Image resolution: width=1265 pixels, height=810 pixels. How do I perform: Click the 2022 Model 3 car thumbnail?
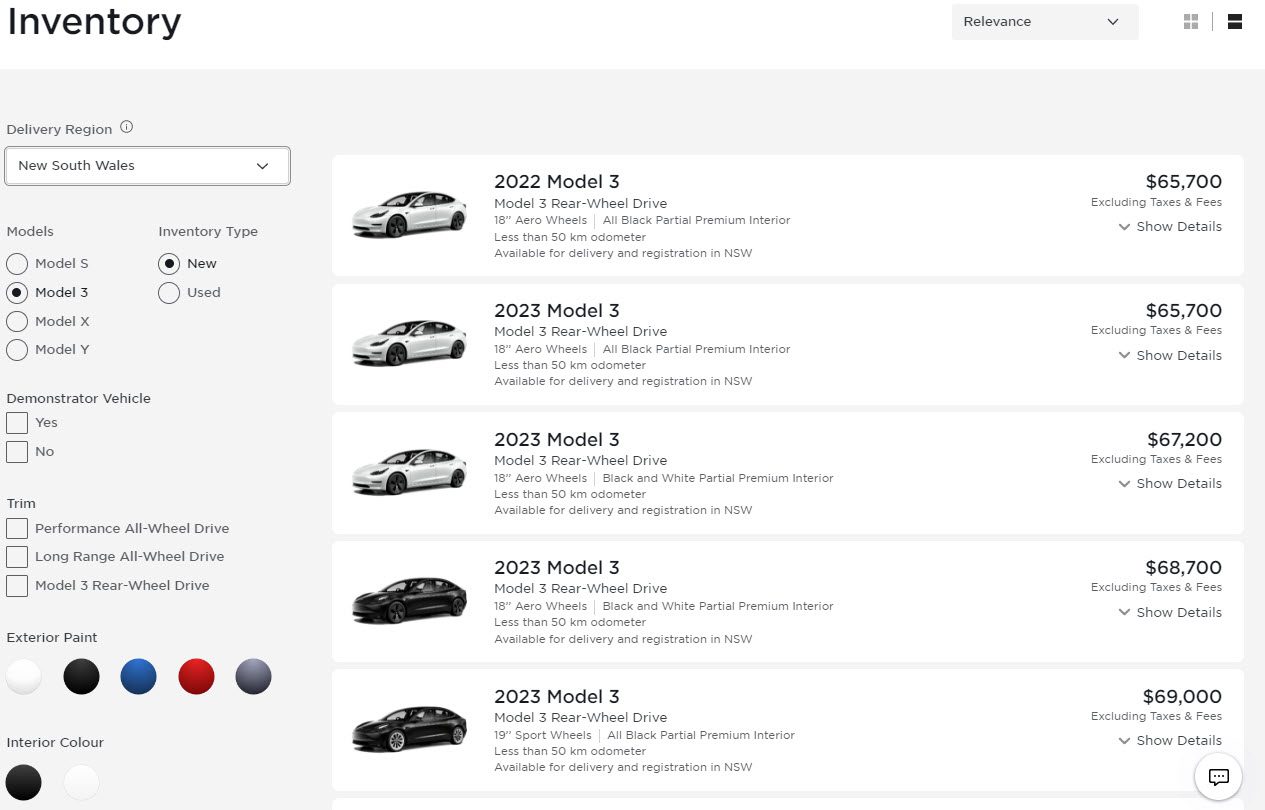(x=409, y=210)
